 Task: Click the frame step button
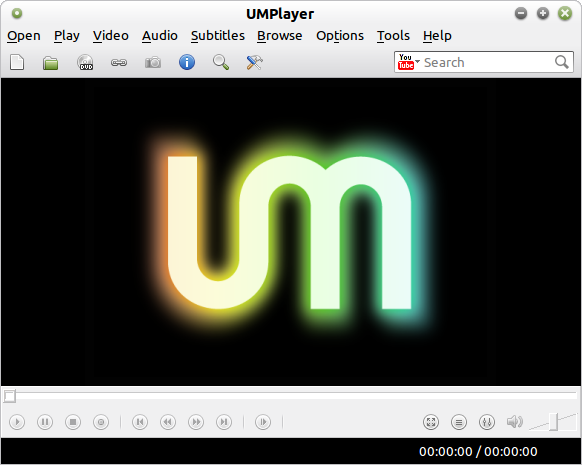[x=263, y=422]
